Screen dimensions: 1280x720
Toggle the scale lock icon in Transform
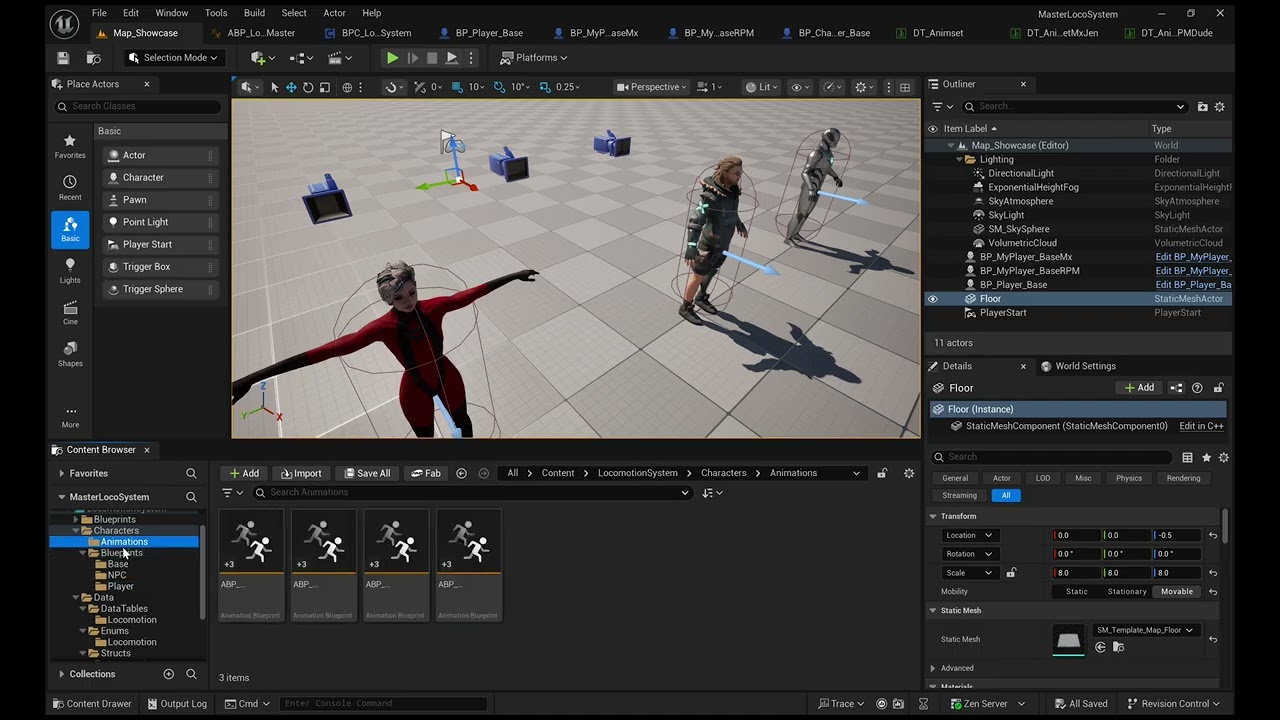(x=1011, y=573)
